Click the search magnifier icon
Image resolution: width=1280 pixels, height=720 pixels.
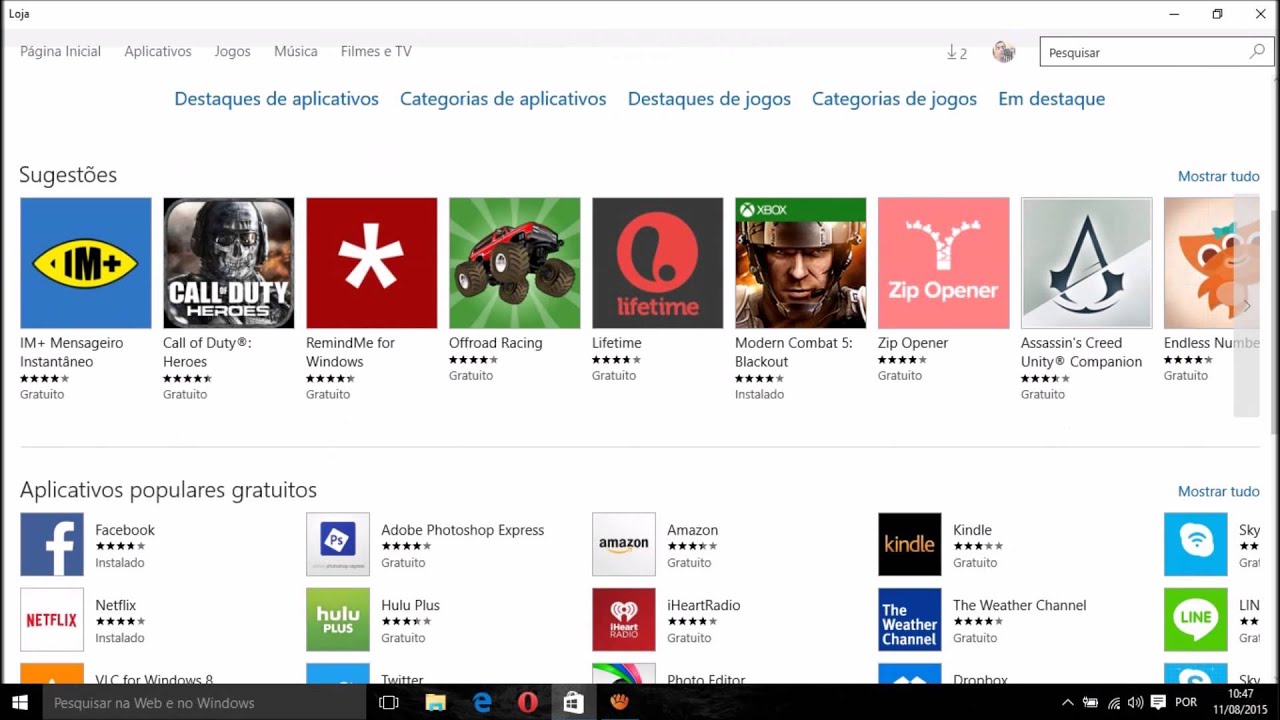[x=1257, y=52]
